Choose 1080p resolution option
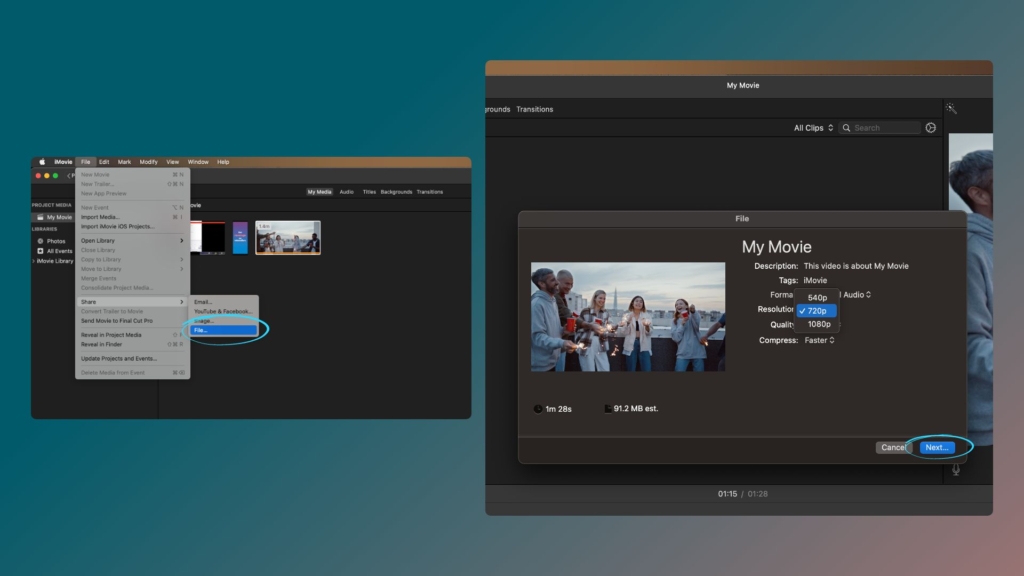Image resolution: width=1024 pixels, height=576 pixels. (x=818, y=325)
